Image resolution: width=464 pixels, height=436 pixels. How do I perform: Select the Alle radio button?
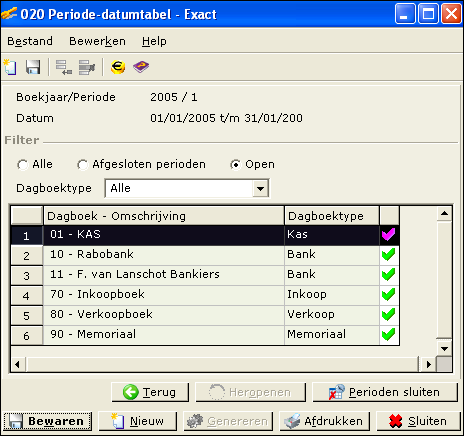(22, 164)
